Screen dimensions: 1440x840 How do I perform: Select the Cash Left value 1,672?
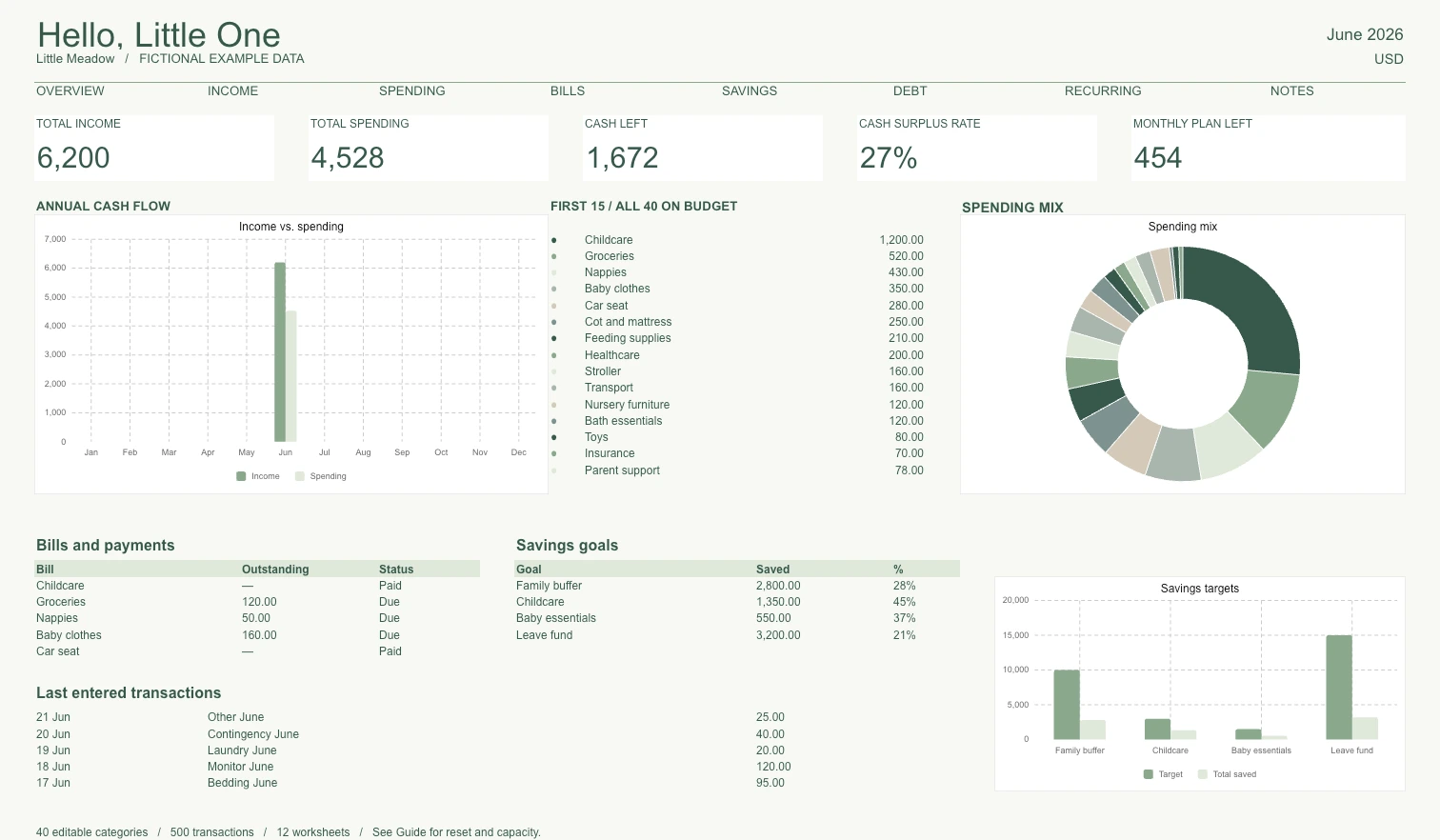click(x=622, y=158)
